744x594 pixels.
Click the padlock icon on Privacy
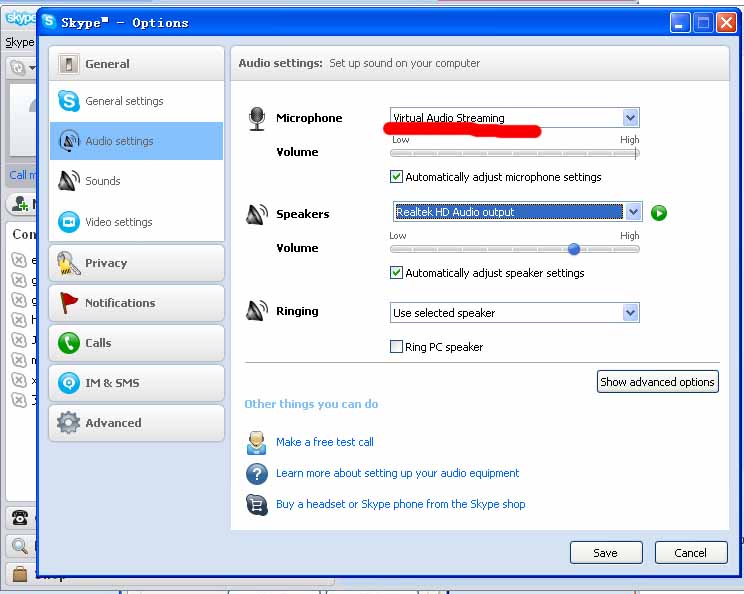(x=68, y=263)
